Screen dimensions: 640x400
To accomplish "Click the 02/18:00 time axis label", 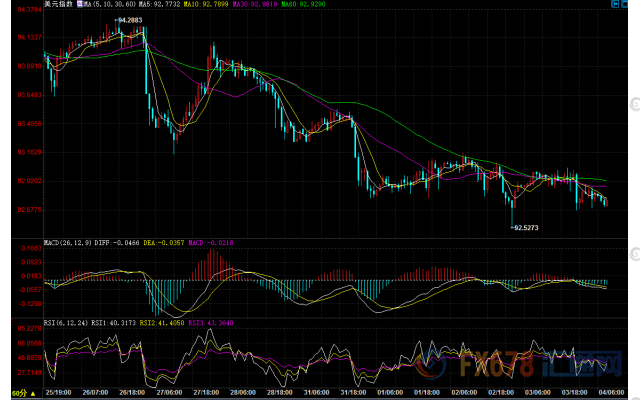I will click(x=501, y=393).
